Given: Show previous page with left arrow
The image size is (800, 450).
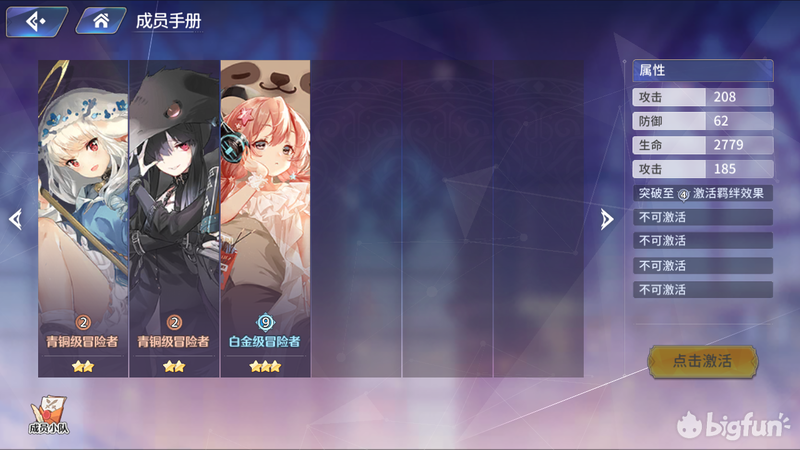Looking at the screenshot, I should (16, 219).
